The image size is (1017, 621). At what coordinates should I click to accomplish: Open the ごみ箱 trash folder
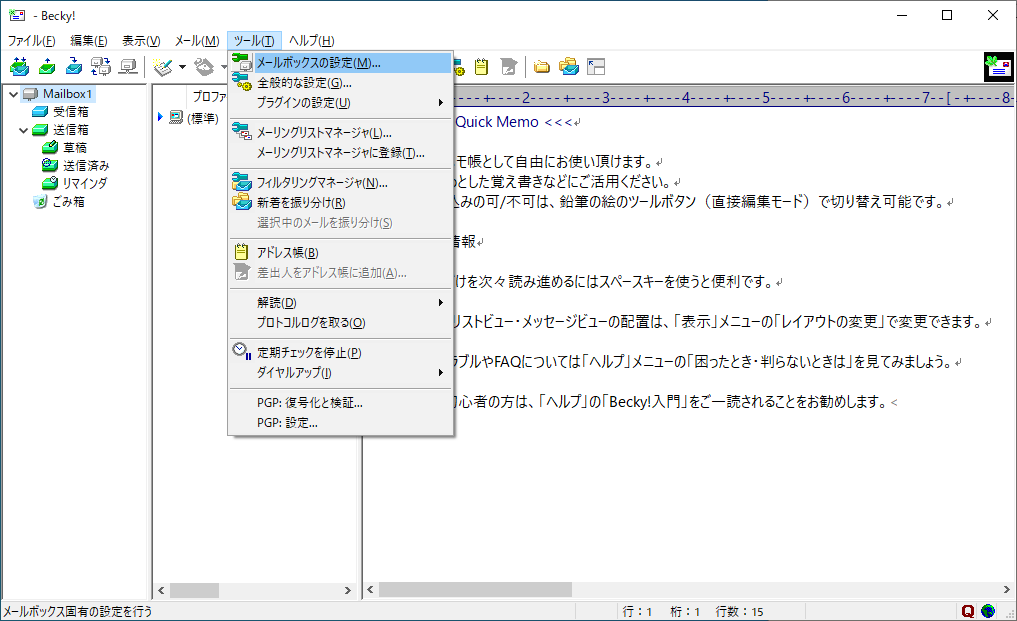(x=68, y=201)
